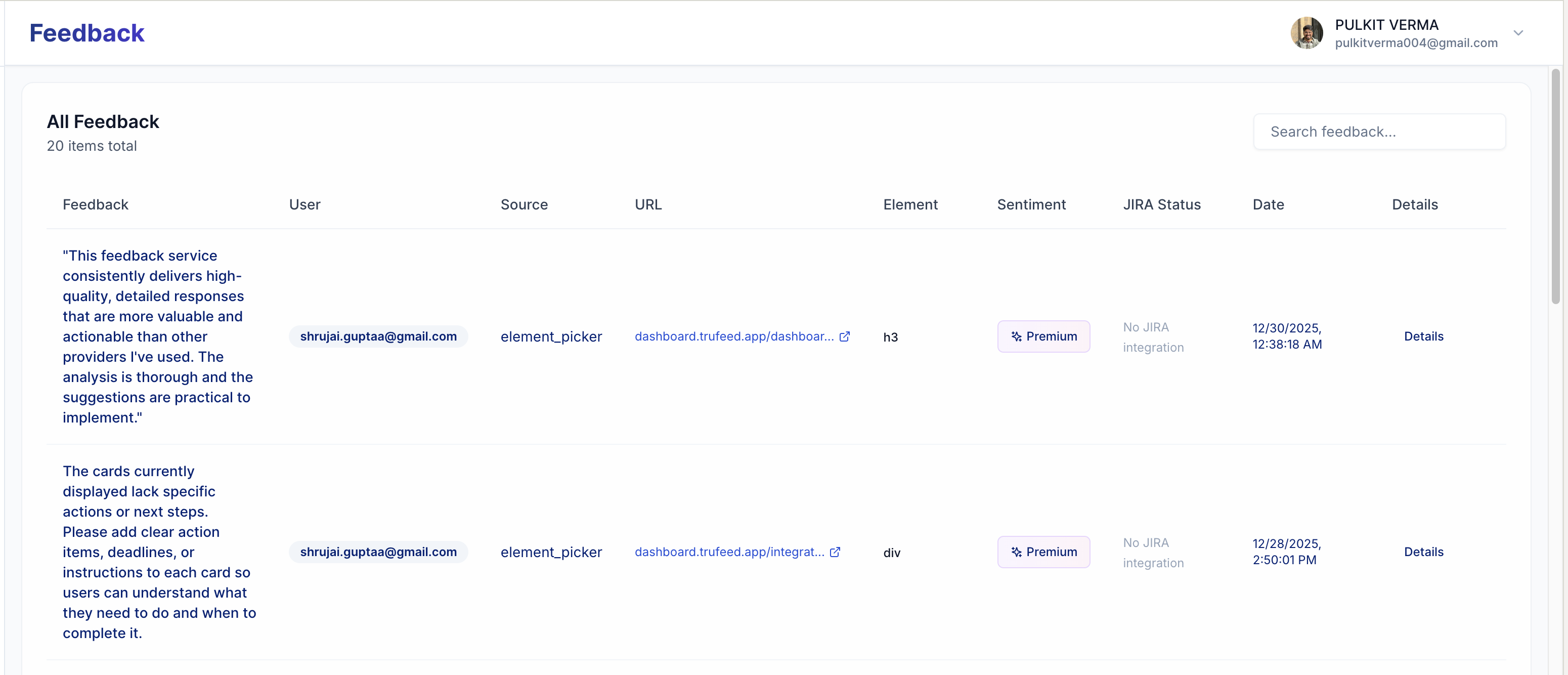The width and height of the screenshot is (1568, 675).
Task: Click the Date column header
Action: [x=1268, y=204]
